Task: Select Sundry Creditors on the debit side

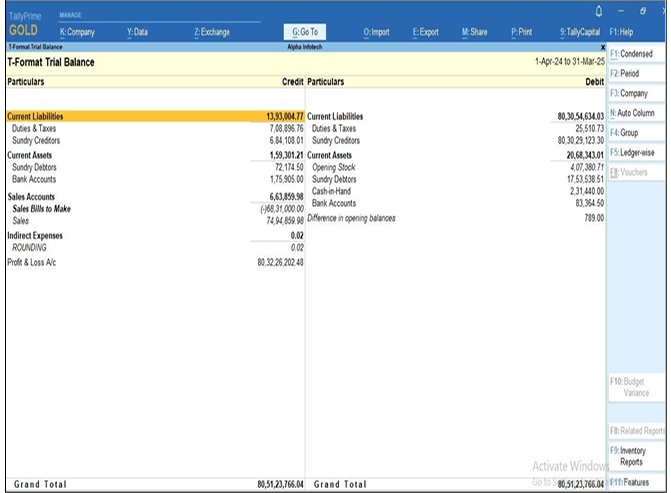Action: (x=455, y=140)
